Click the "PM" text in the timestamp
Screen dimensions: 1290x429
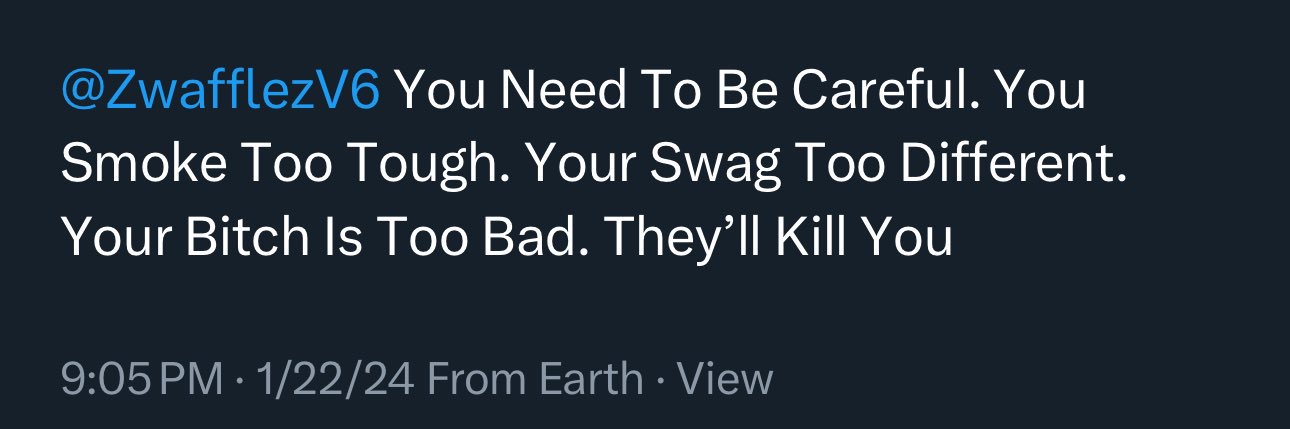pos(191,380)
